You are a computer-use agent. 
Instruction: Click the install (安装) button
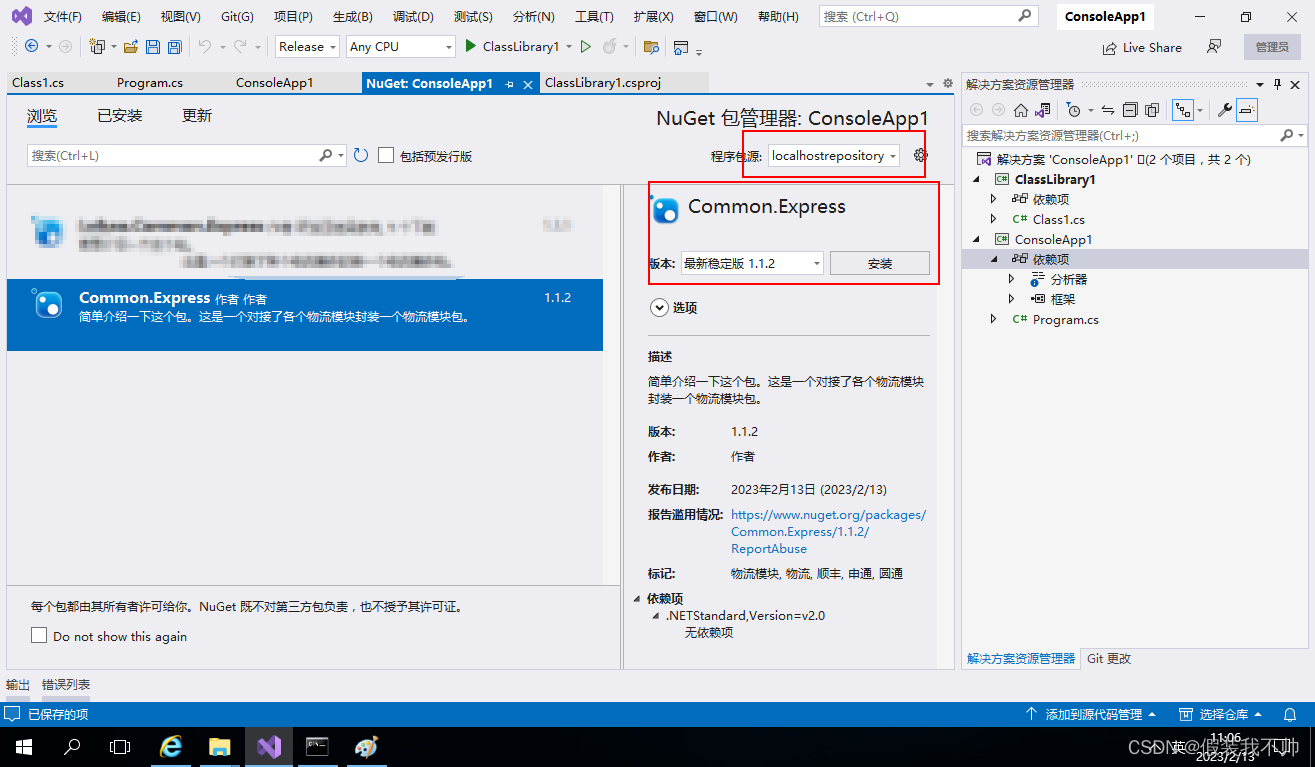[880, 263]
